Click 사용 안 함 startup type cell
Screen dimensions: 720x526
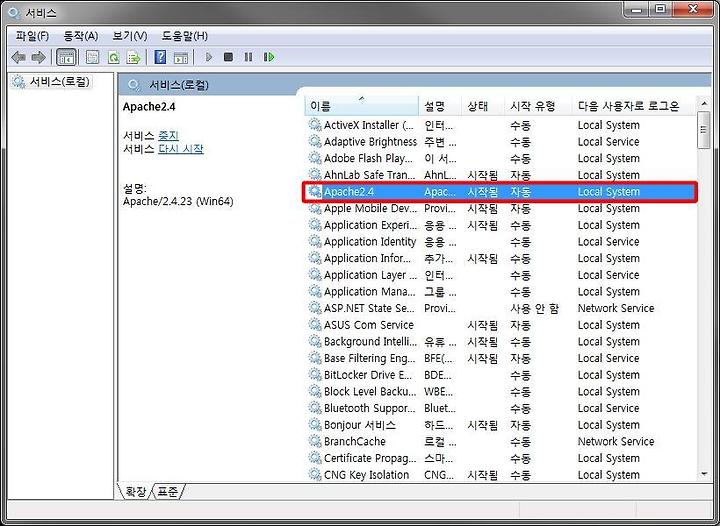pyautogui.click(x=534, y=308)
